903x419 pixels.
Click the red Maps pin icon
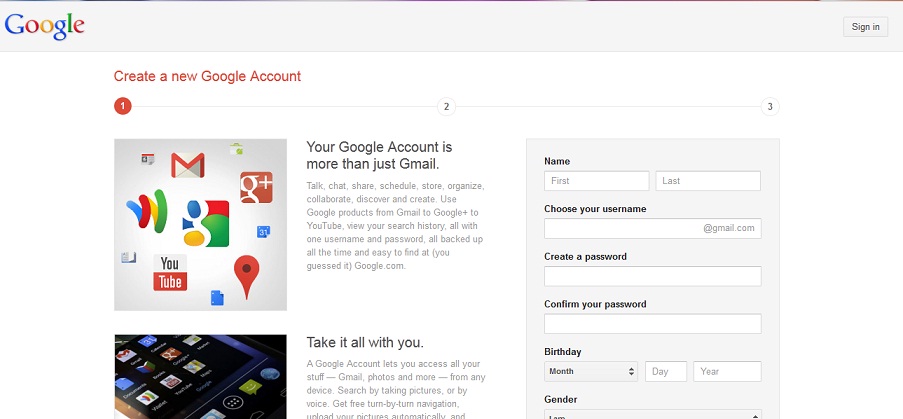246,277
